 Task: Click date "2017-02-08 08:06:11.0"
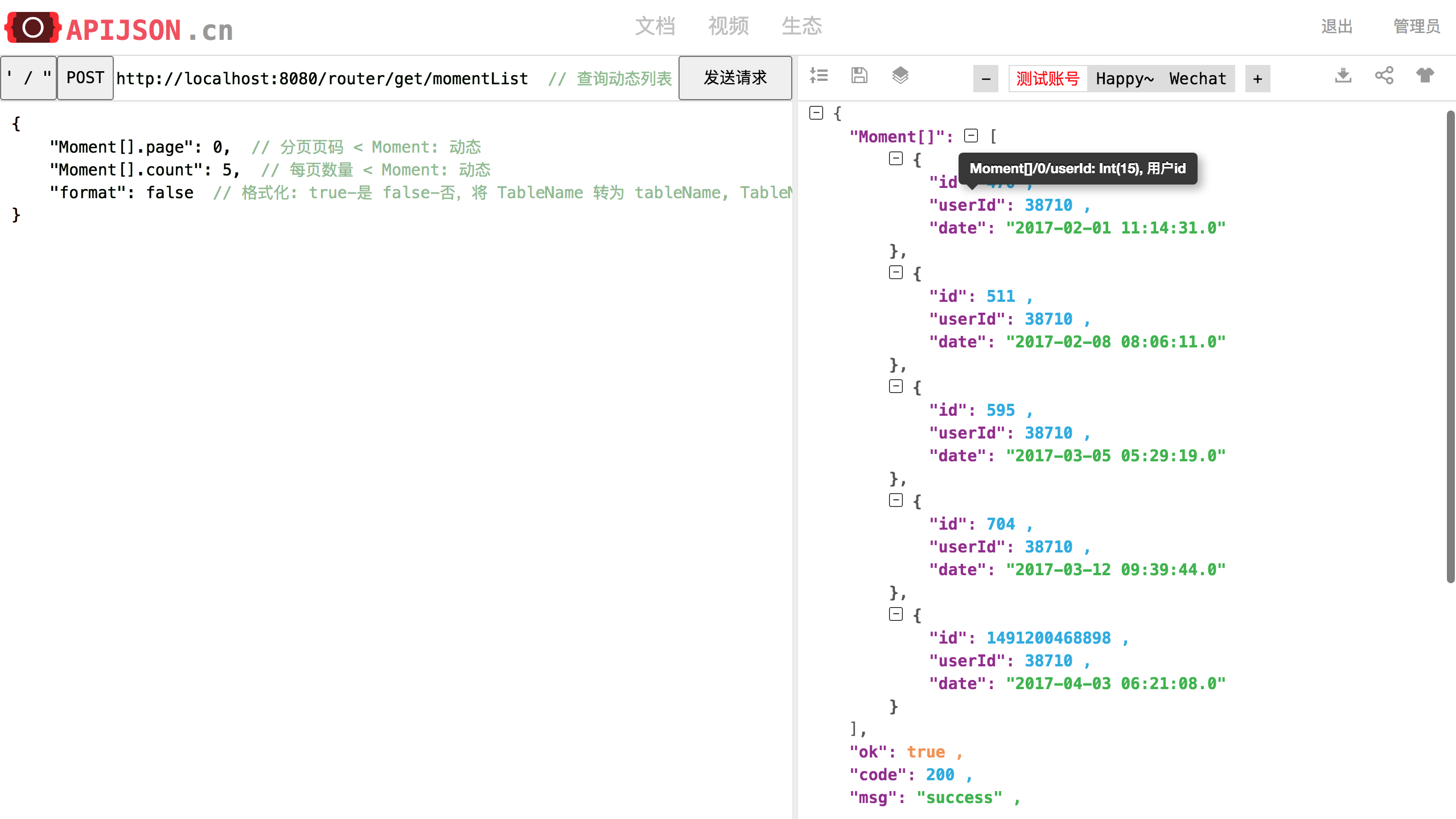click(x=1116, y=342)
